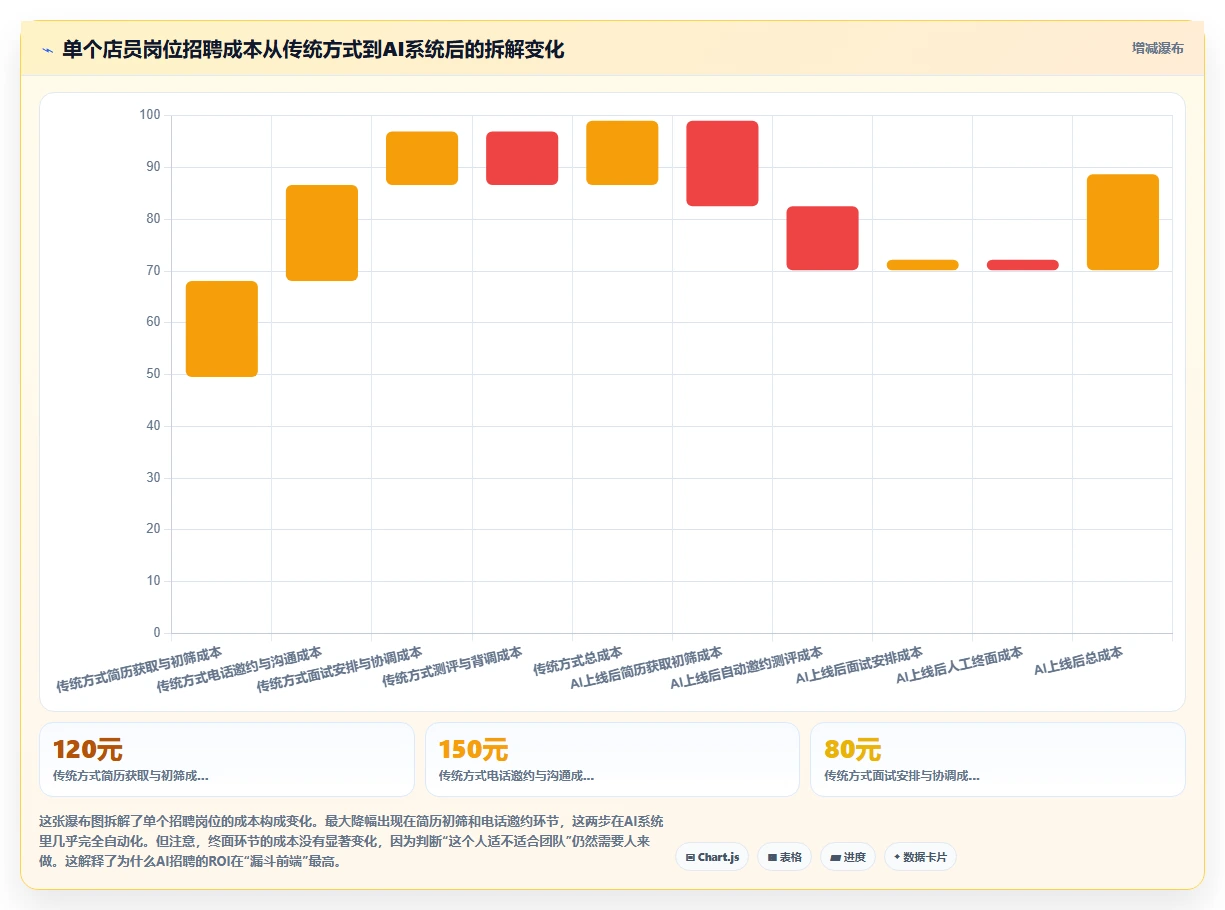Select the Chart.js tag chip
Screen dimensions: 1225x910
tap(712, 857)
